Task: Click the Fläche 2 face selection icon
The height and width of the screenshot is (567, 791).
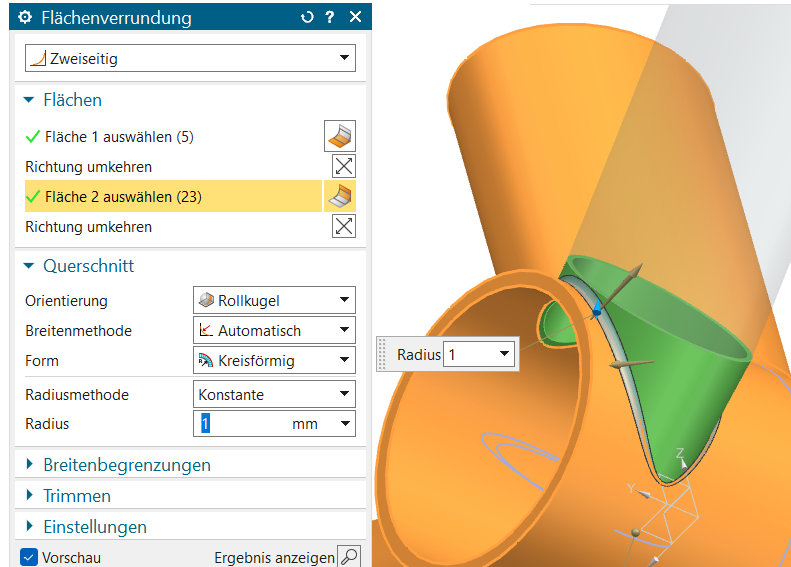Action: tap(340, 196)
